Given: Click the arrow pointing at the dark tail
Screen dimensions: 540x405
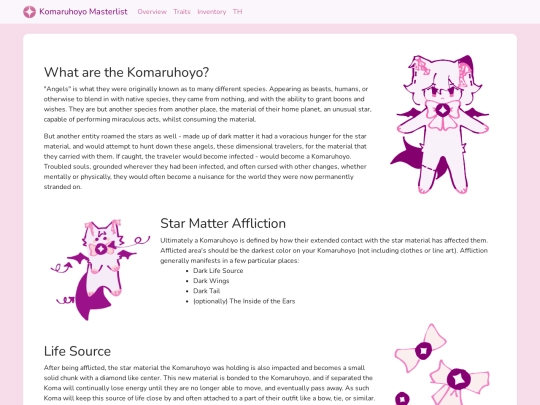Looking at the screenshot, I should click(x=66, y=301).
